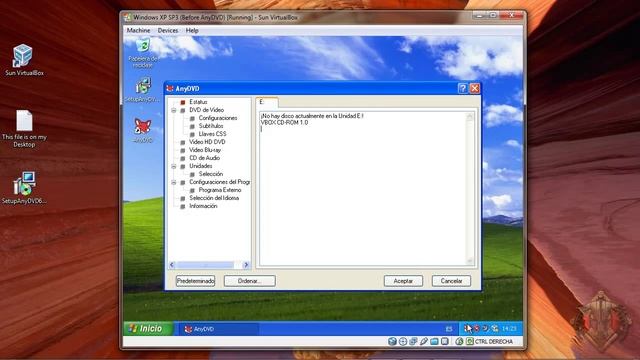Select the Llaves CSS tree entry
Image resolution: width=640 pixels, height=360 pixels.
pyautogui.click(x=212, y=134)
